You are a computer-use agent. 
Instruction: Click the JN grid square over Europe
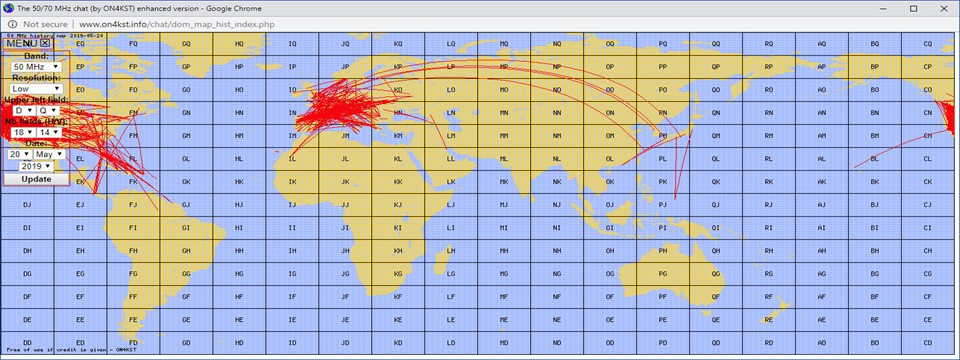tap(345, 113)
